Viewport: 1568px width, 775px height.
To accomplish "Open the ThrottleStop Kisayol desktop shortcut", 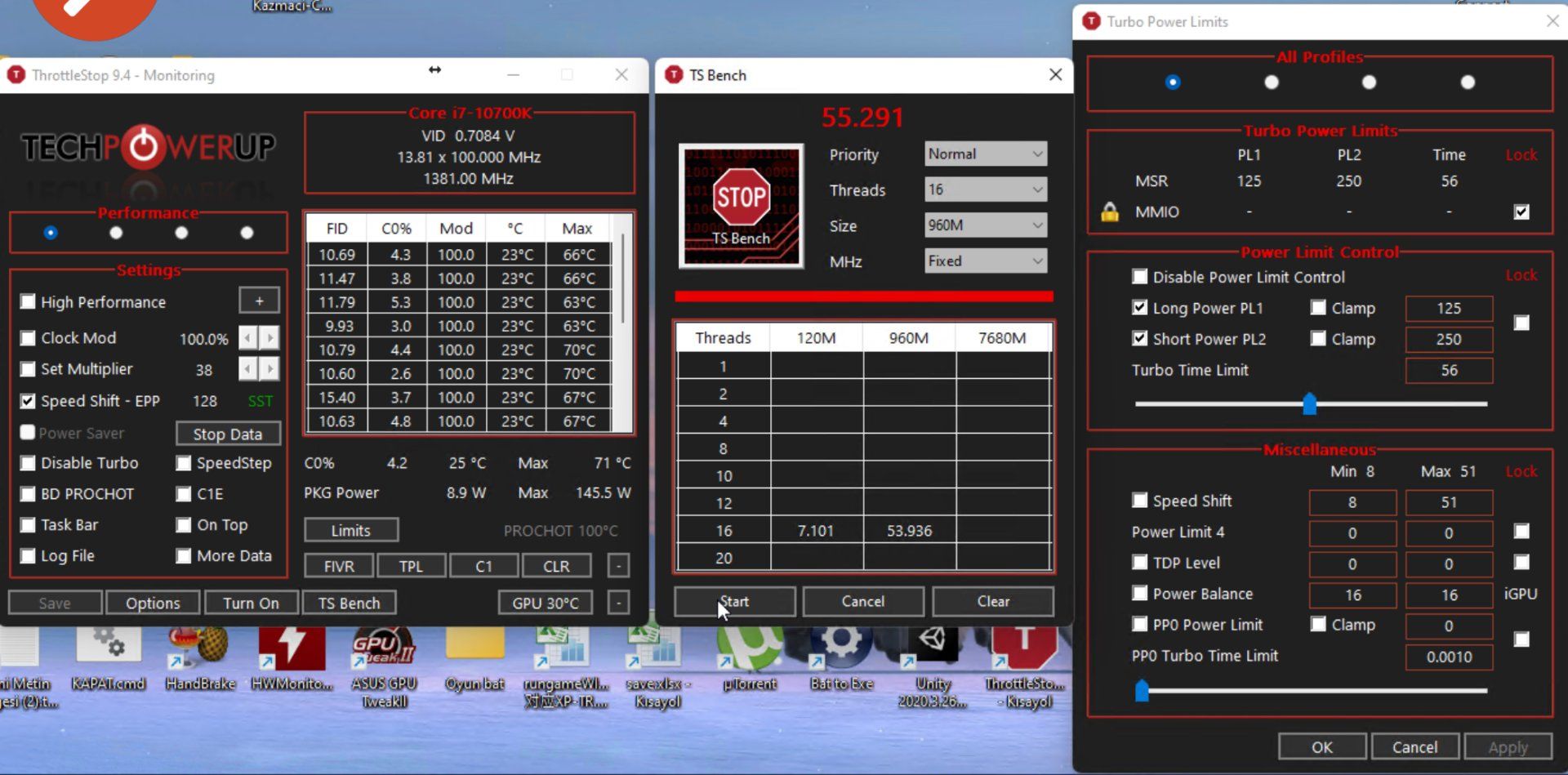I will 1024,665.
